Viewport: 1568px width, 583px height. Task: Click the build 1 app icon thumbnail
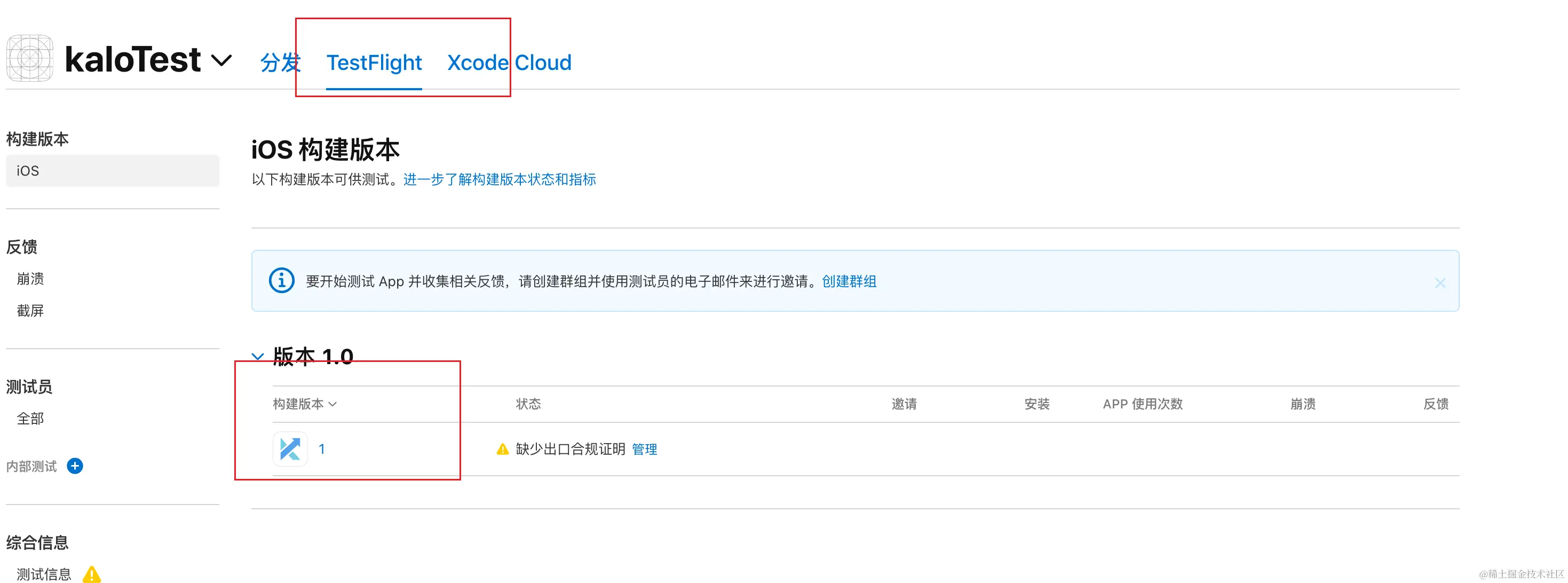point(290,449)
